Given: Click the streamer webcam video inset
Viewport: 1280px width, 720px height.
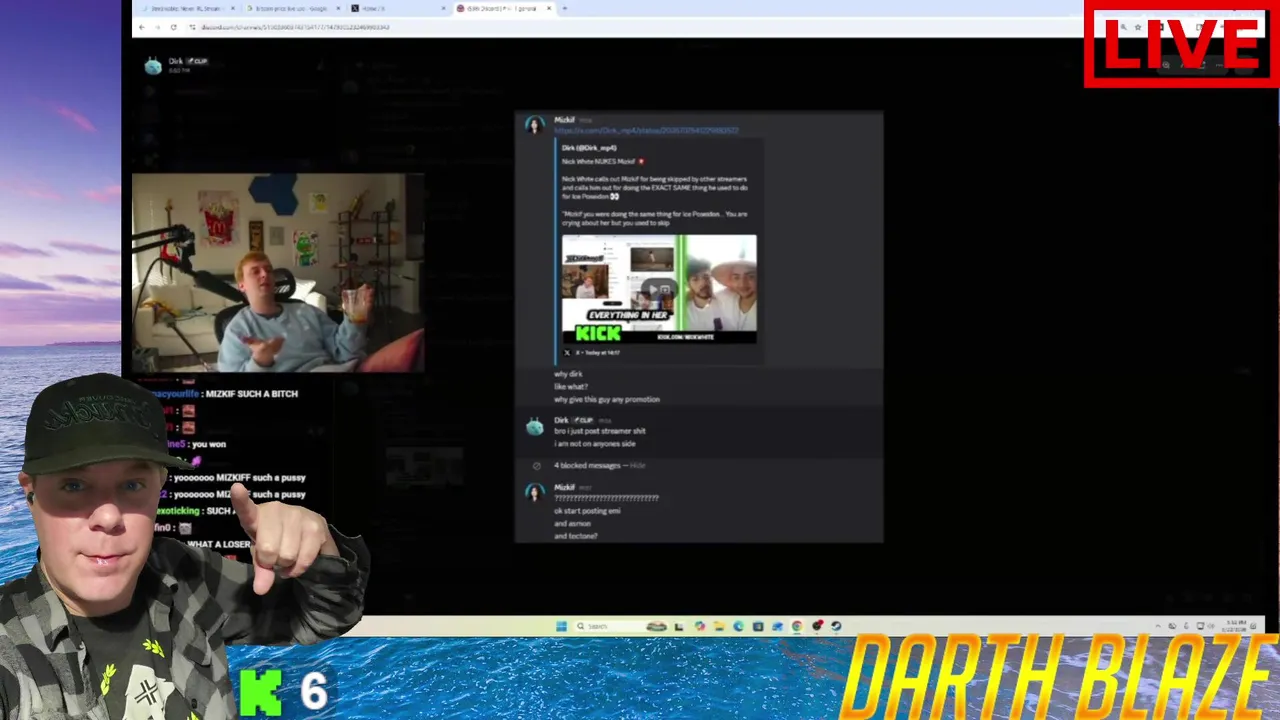Looking at the screenshot, I should point(278,273).
